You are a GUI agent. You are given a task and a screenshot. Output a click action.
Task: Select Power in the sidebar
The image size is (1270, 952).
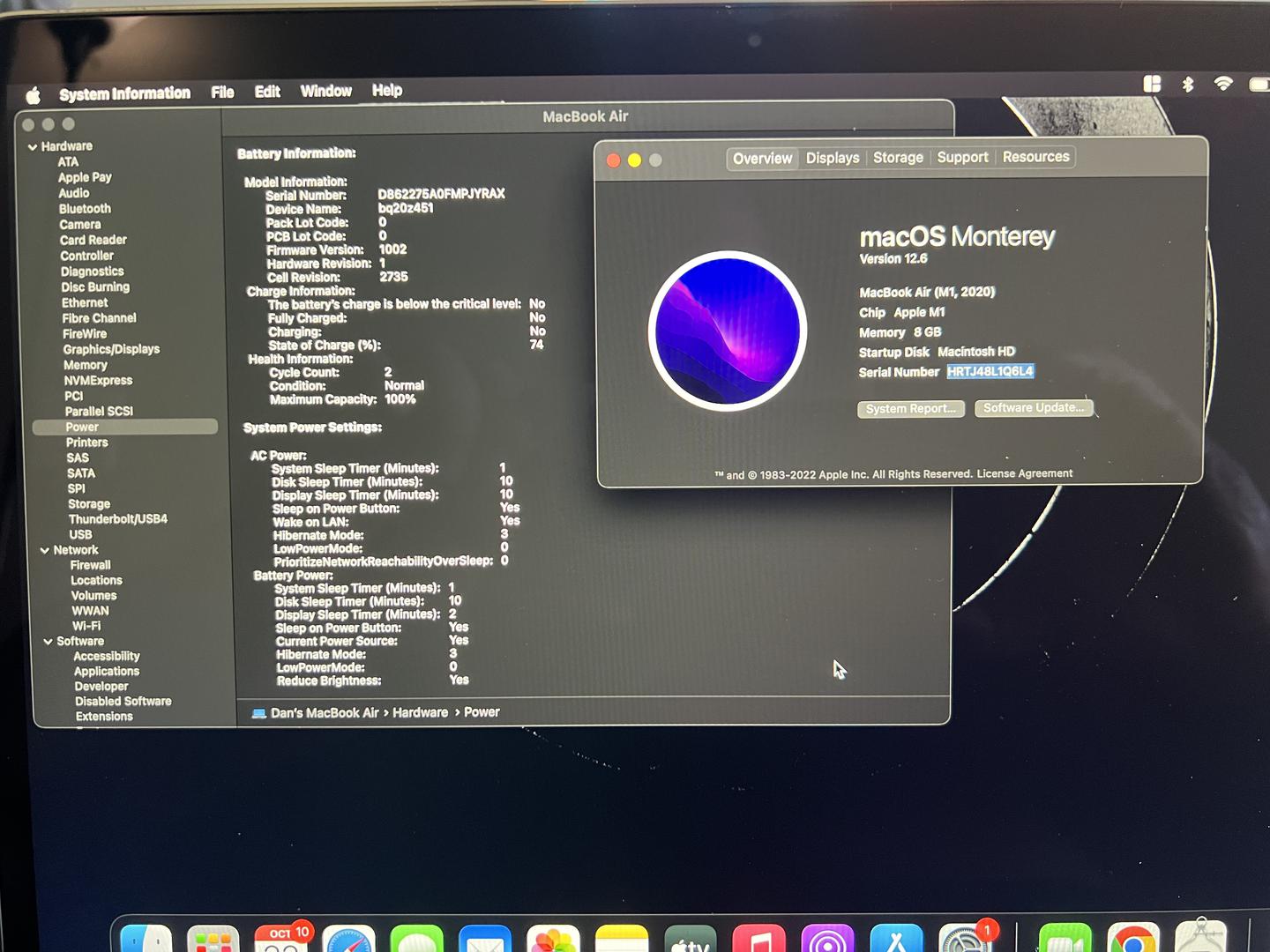point(125,427)
